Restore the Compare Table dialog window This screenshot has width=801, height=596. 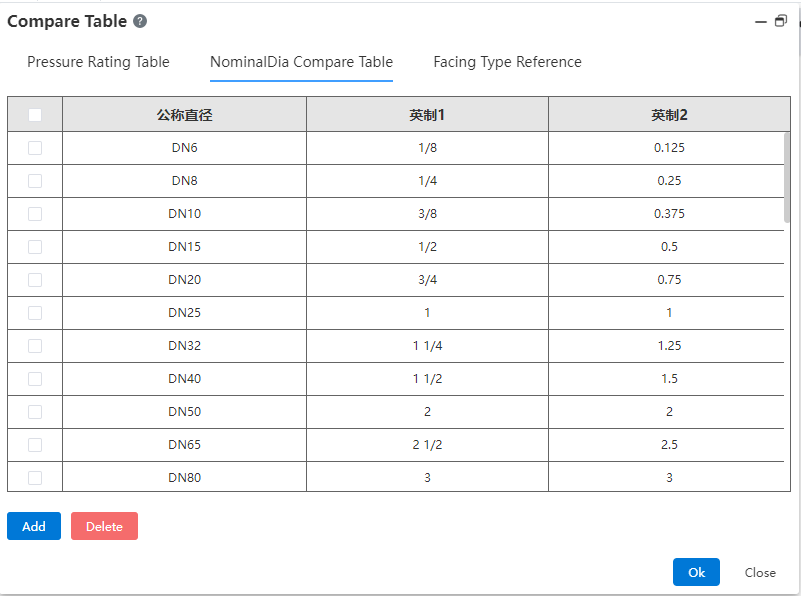(781, 21)
